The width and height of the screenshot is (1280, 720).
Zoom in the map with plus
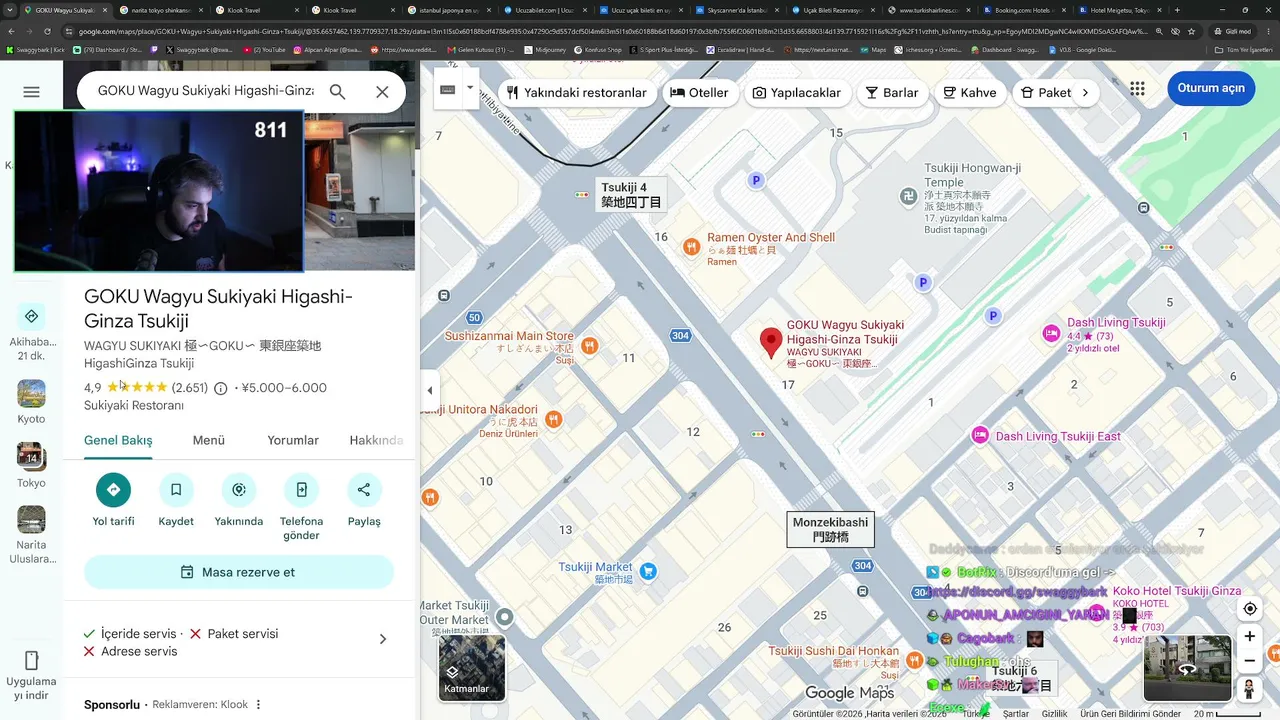(1250, 636)
